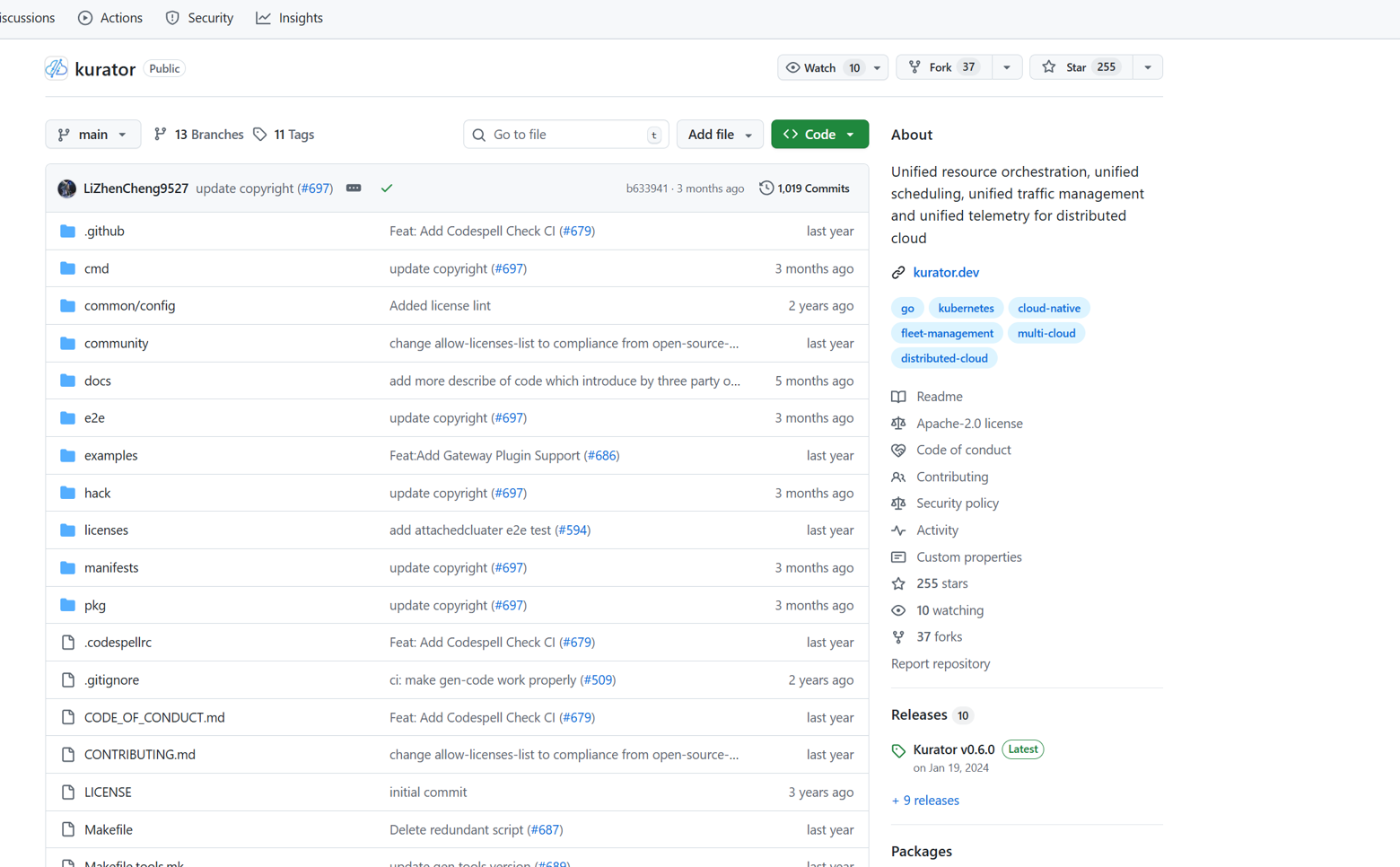Click the eye icon beside 10 watching

[x=898, y=610]
